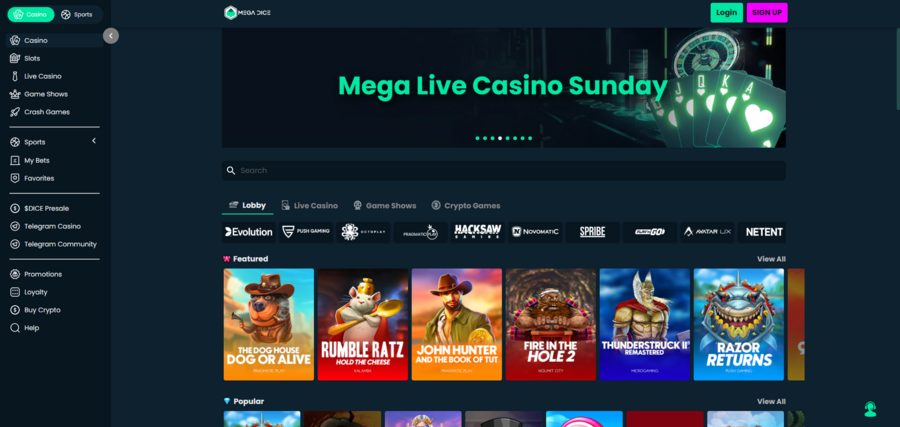Collapse the sidebar with arrow button
Screen dimensions: 900x427
111,36
